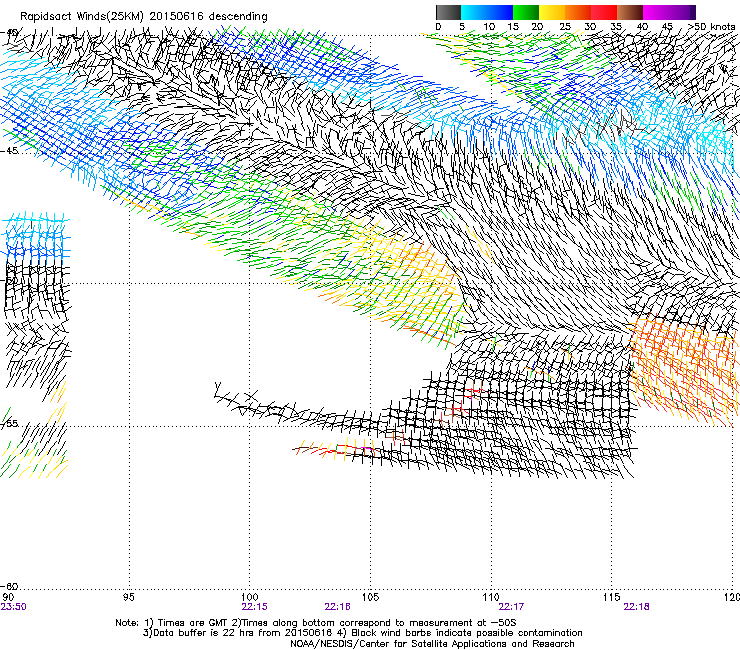
Task: Click the legend label 25
Action: coord(565,27)
